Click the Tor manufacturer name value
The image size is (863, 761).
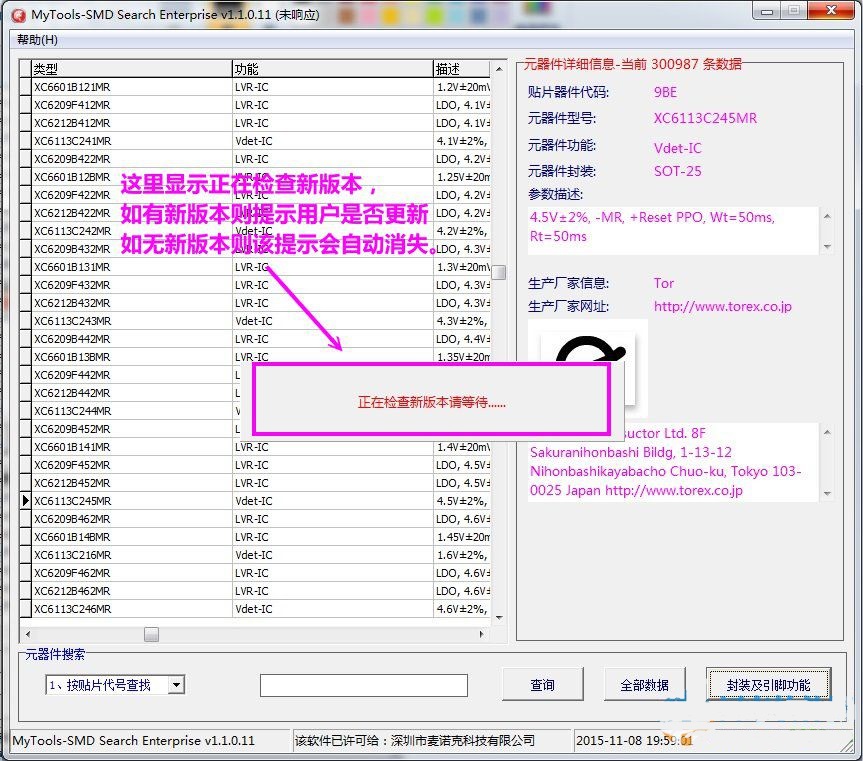click(x=664, y=283)
